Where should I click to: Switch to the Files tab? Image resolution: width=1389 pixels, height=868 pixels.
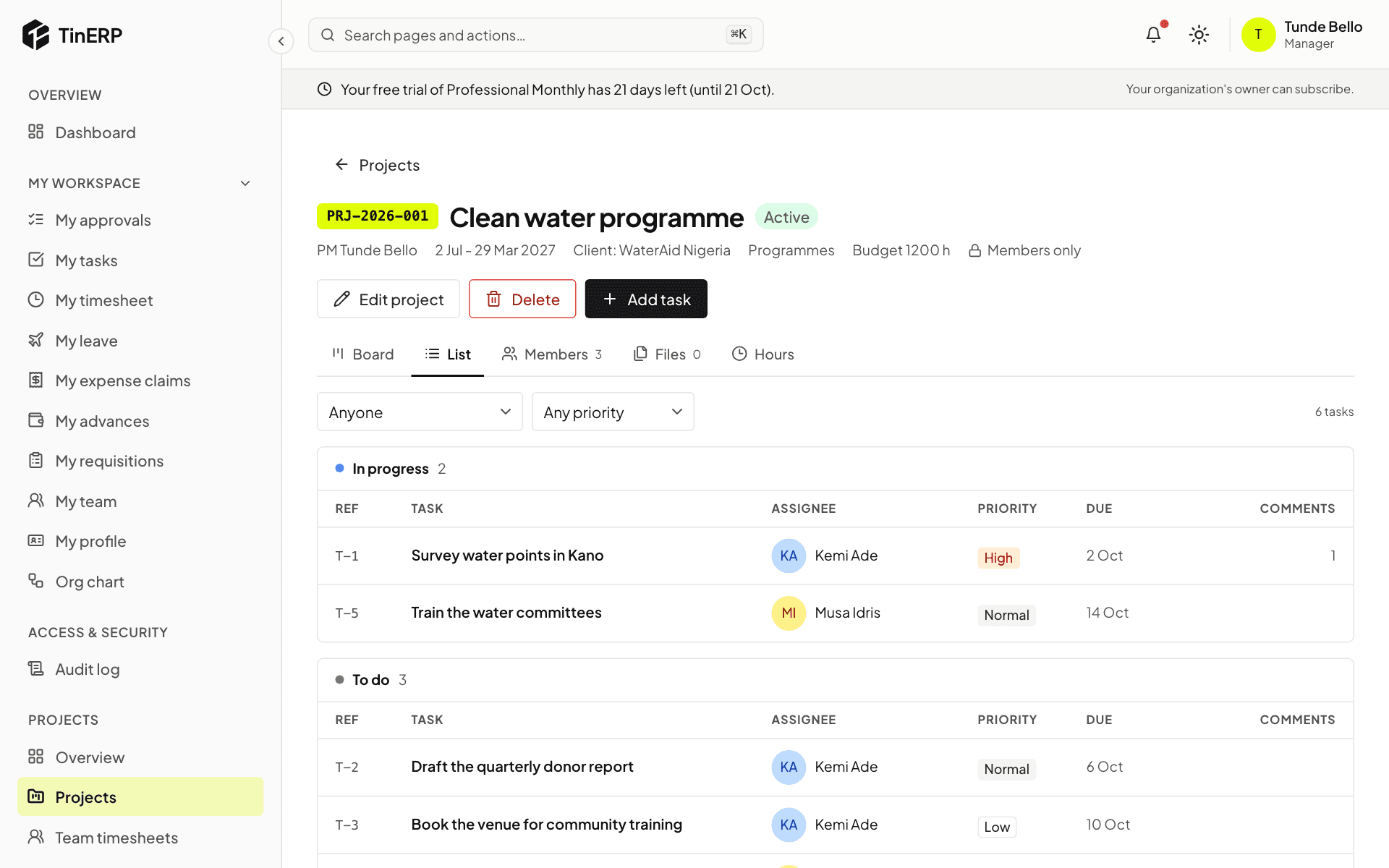[667, 354]
